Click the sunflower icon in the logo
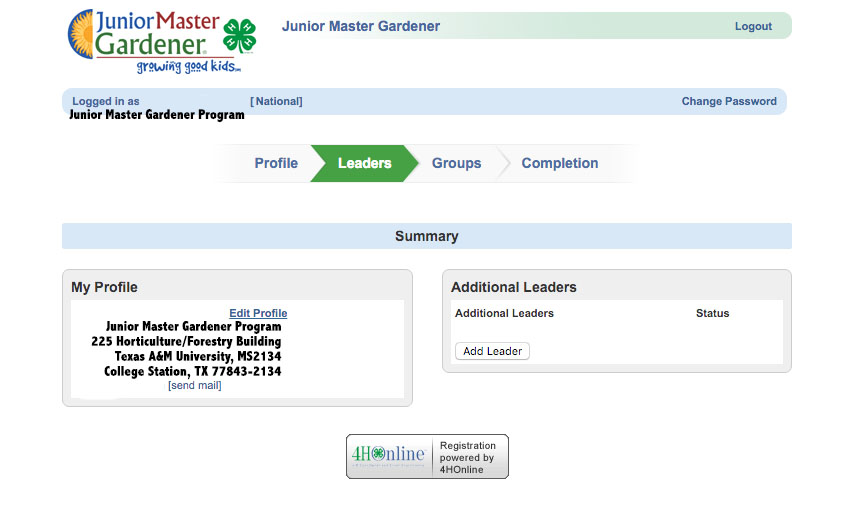This screenshot has height=529, width=859. click(81, 35)
